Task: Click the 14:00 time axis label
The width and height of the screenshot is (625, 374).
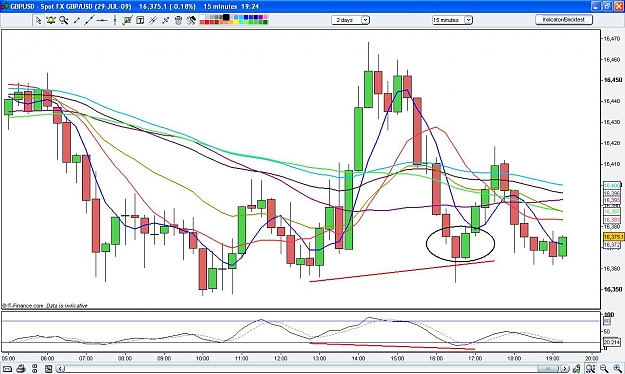Action: tap(358, 358)
